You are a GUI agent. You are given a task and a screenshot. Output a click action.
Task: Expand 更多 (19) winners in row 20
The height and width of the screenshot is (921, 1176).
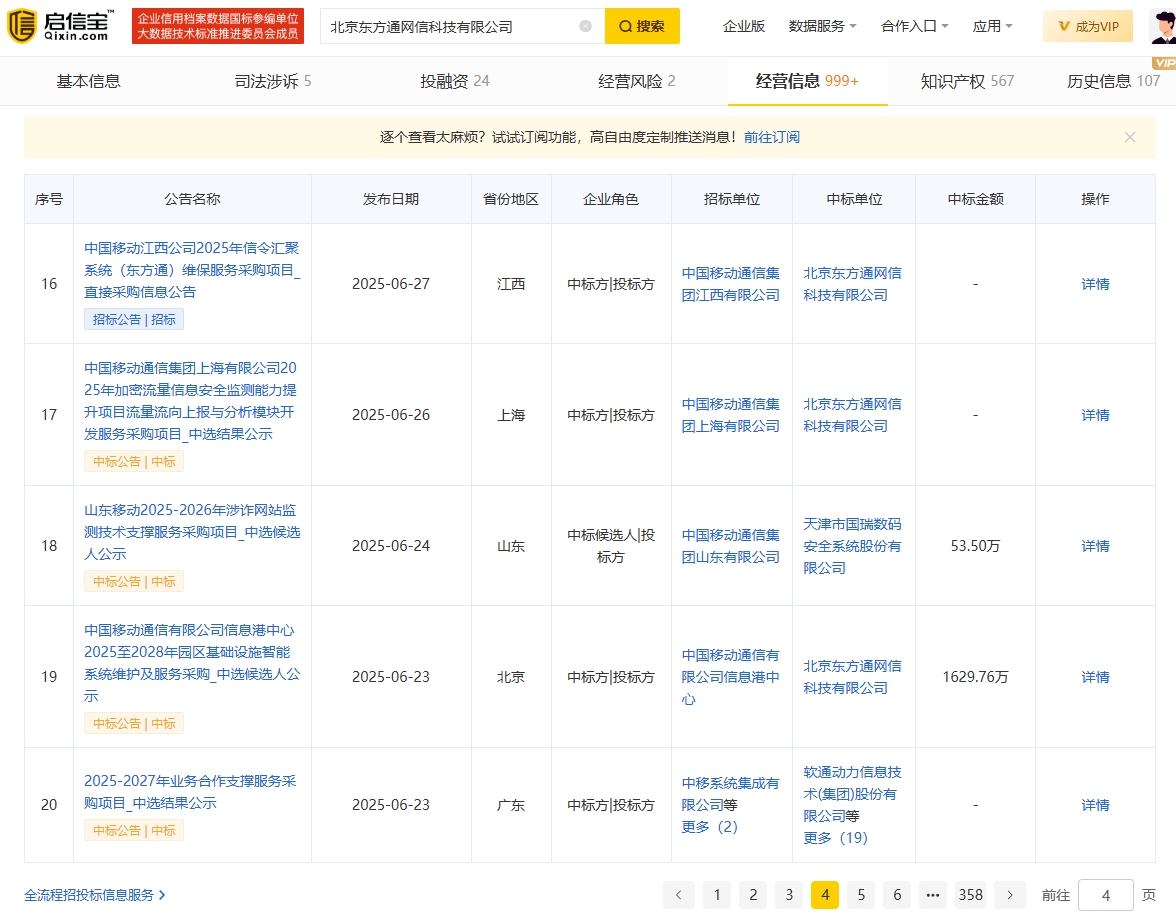[835, 838]
